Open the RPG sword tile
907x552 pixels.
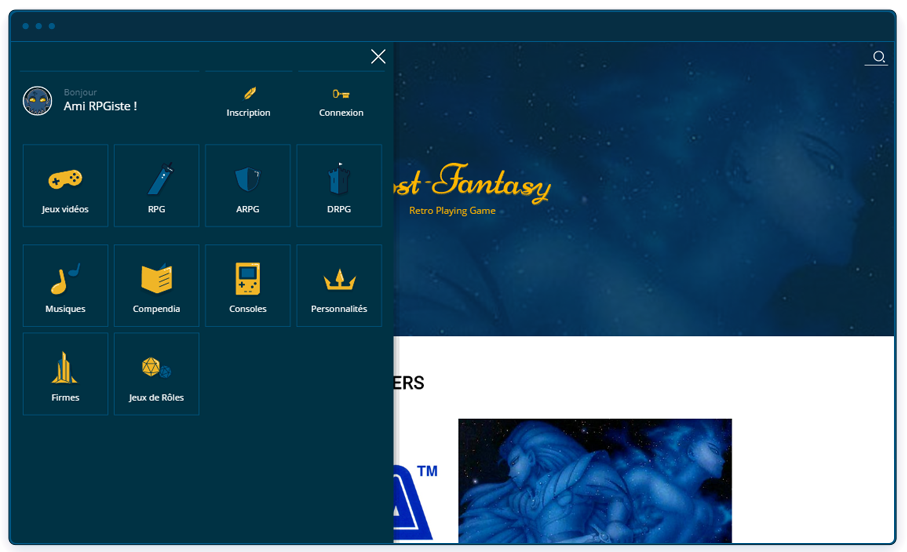coord(157,186)
